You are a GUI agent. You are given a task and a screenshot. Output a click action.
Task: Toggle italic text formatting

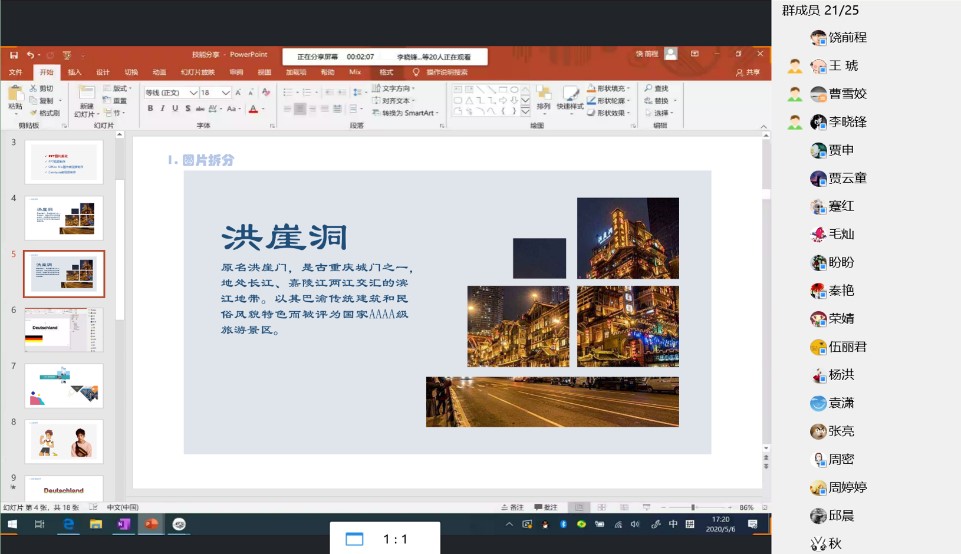pos(162,109)
